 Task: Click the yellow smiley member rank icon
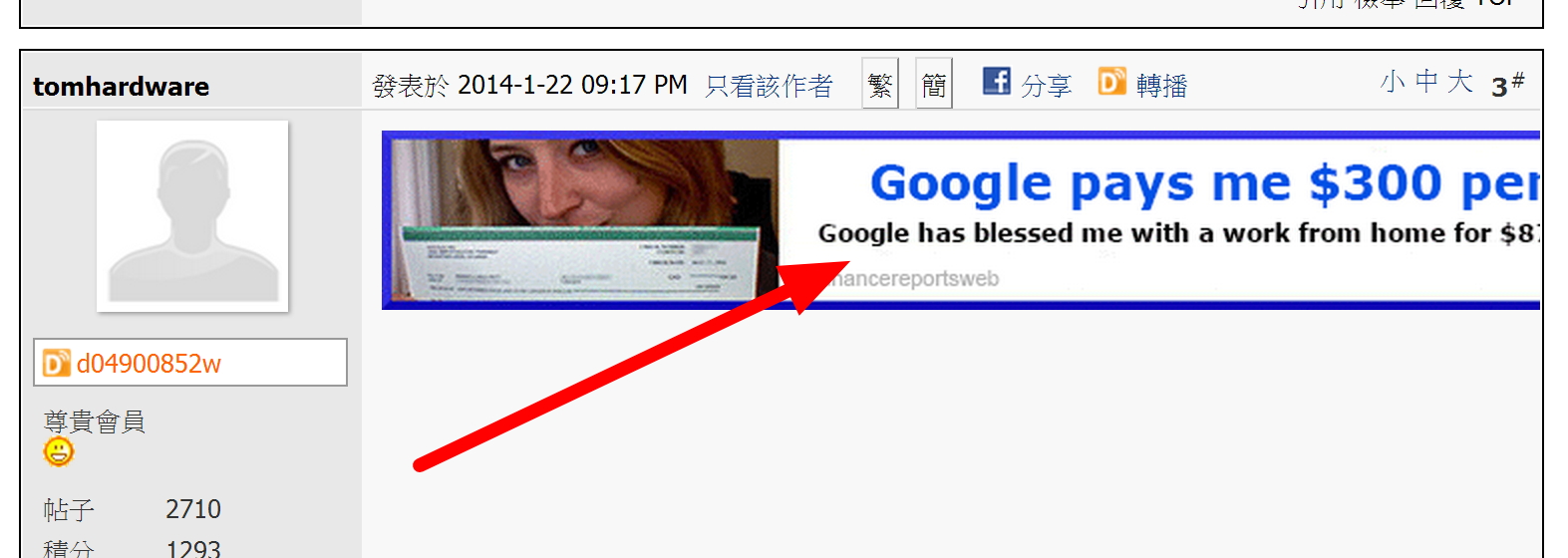pyautogui.click(x=59, y=452)
